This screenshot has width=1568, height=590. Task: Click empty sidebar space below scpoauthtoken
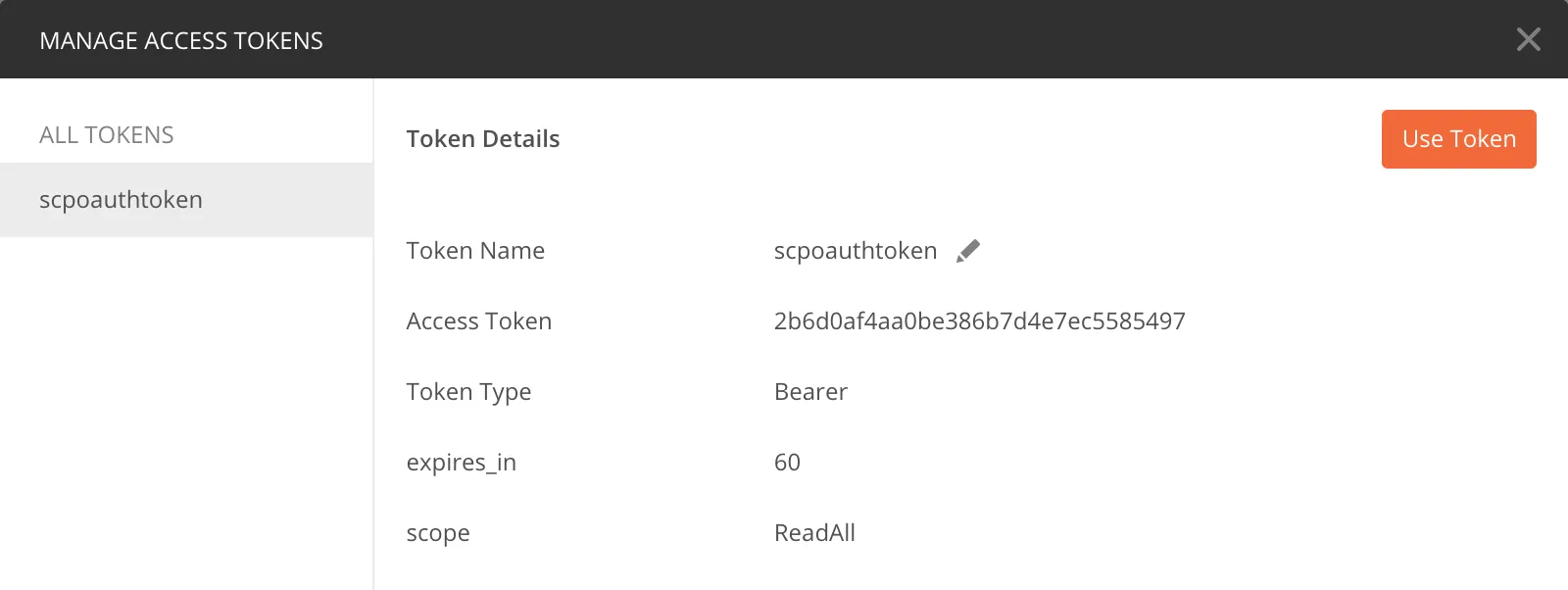pyautogui.click(x=186, y=412)
